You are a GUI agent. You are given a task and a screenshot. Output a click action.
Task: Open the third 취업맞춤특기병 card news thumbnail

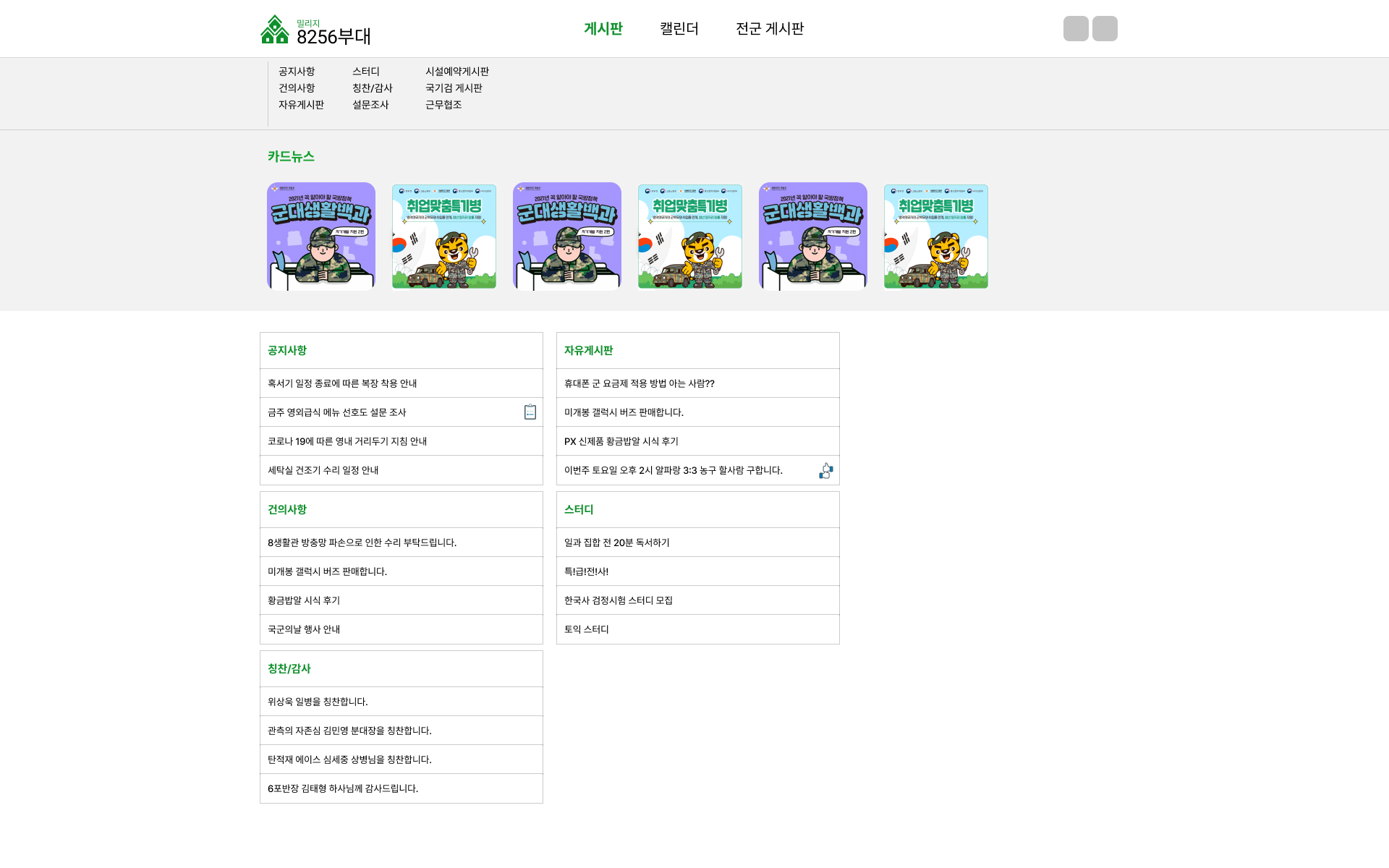(x=936, y=237)
